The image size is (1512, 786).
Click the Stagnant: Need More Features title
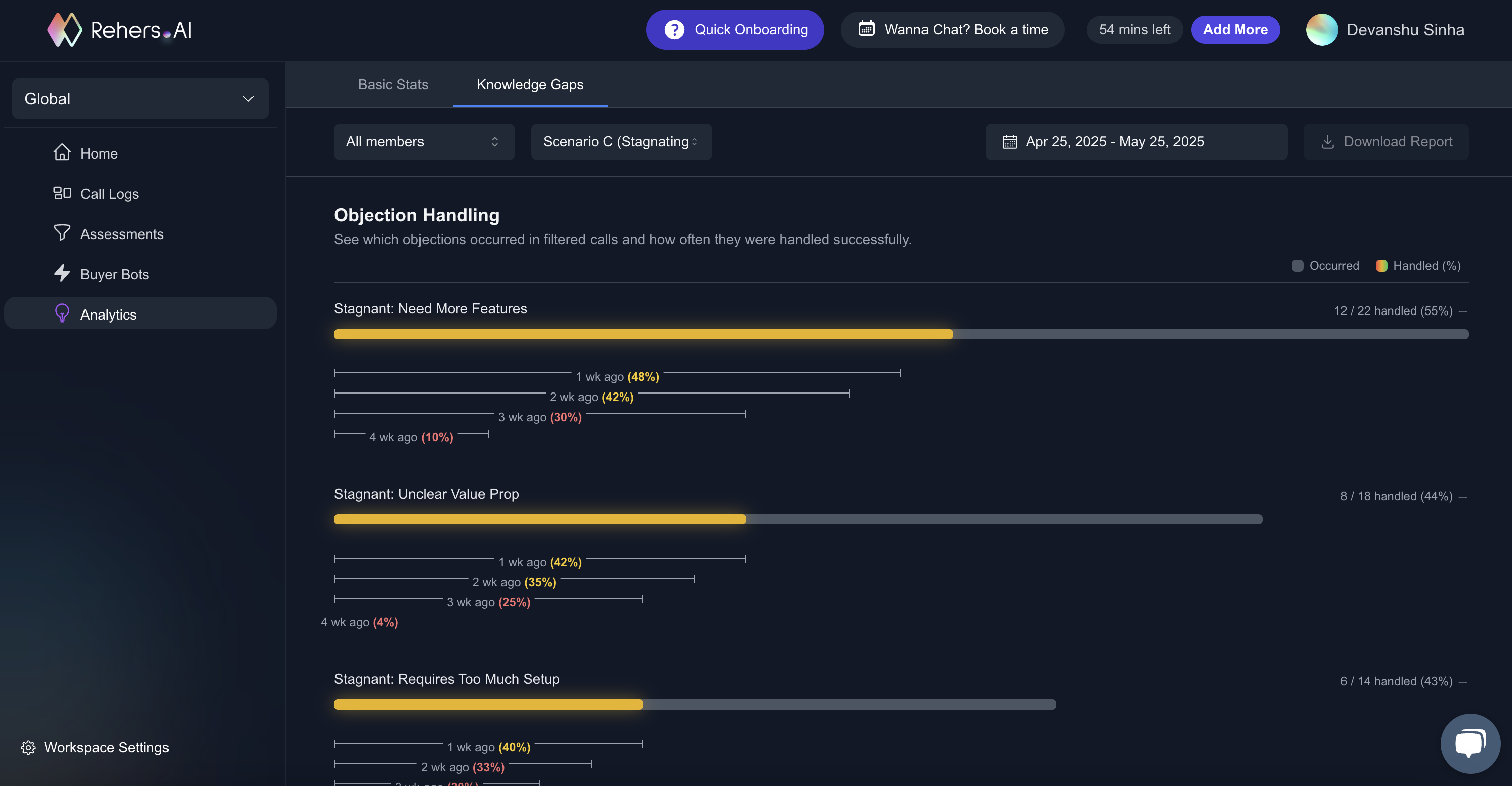tap(430, 309)
